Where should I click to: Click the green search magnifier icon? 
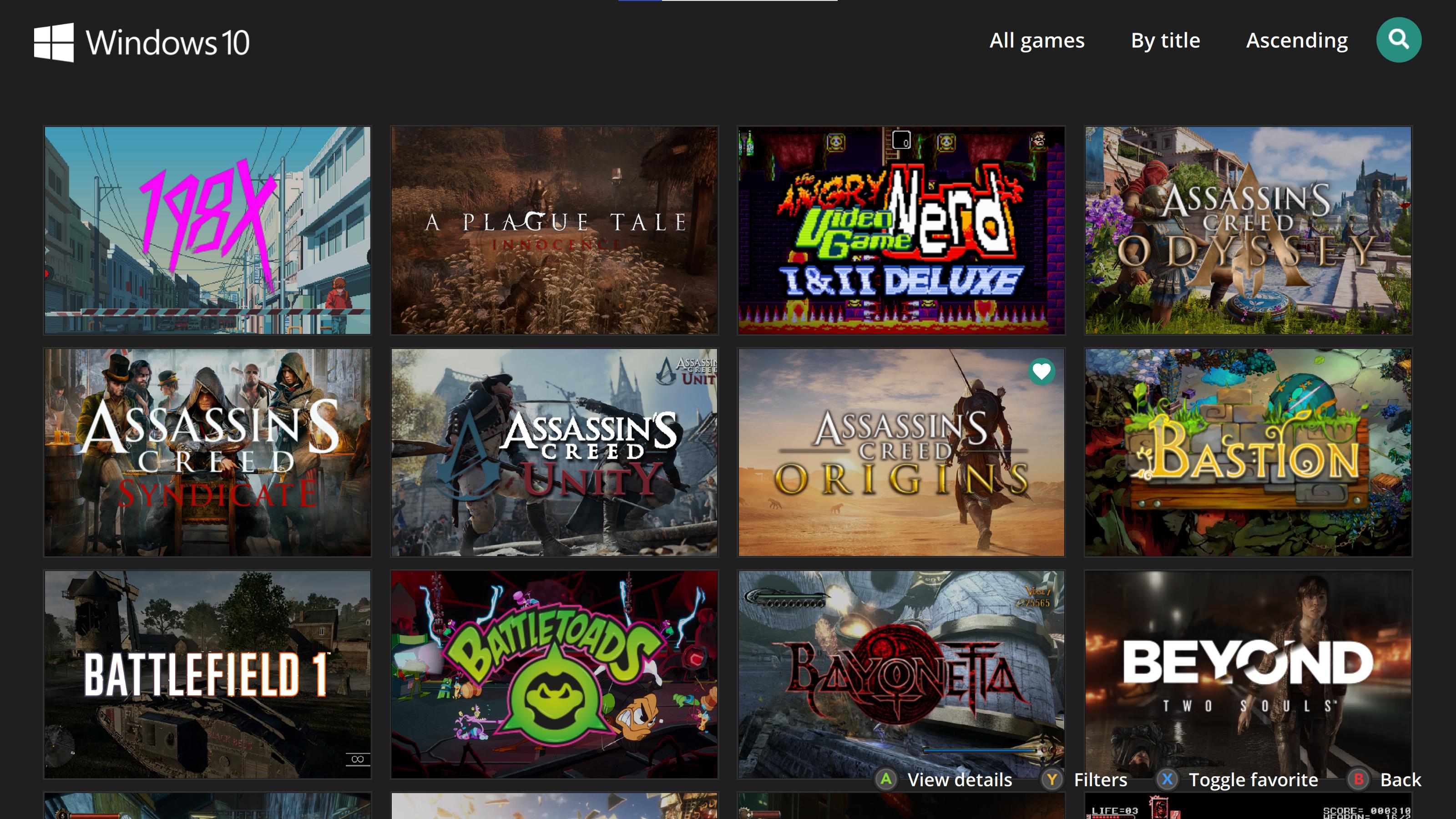click(x=1398, y=40)
